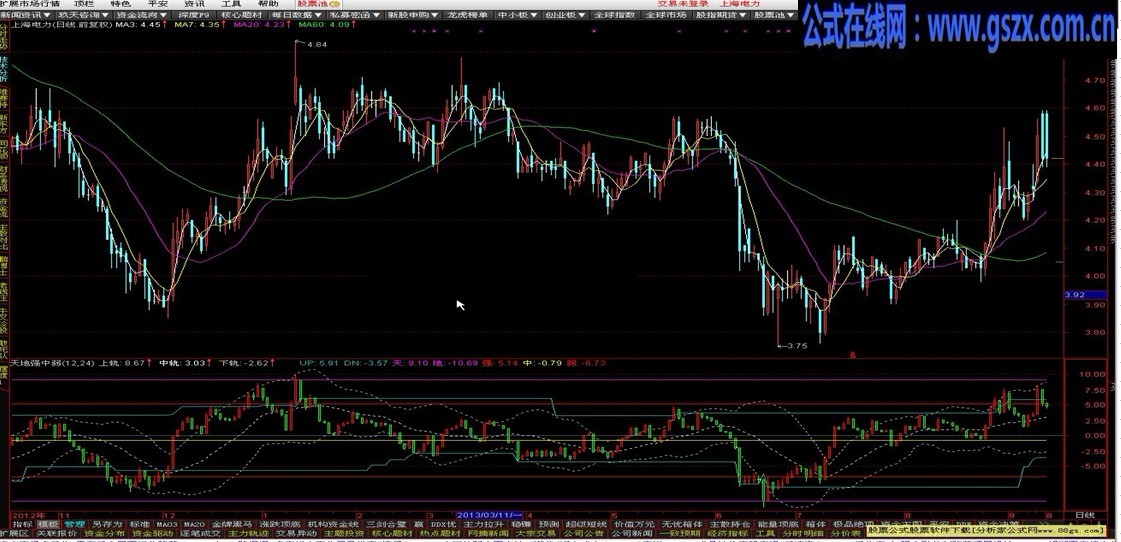Open the 主题投资 bottom tab

[344, 533]
